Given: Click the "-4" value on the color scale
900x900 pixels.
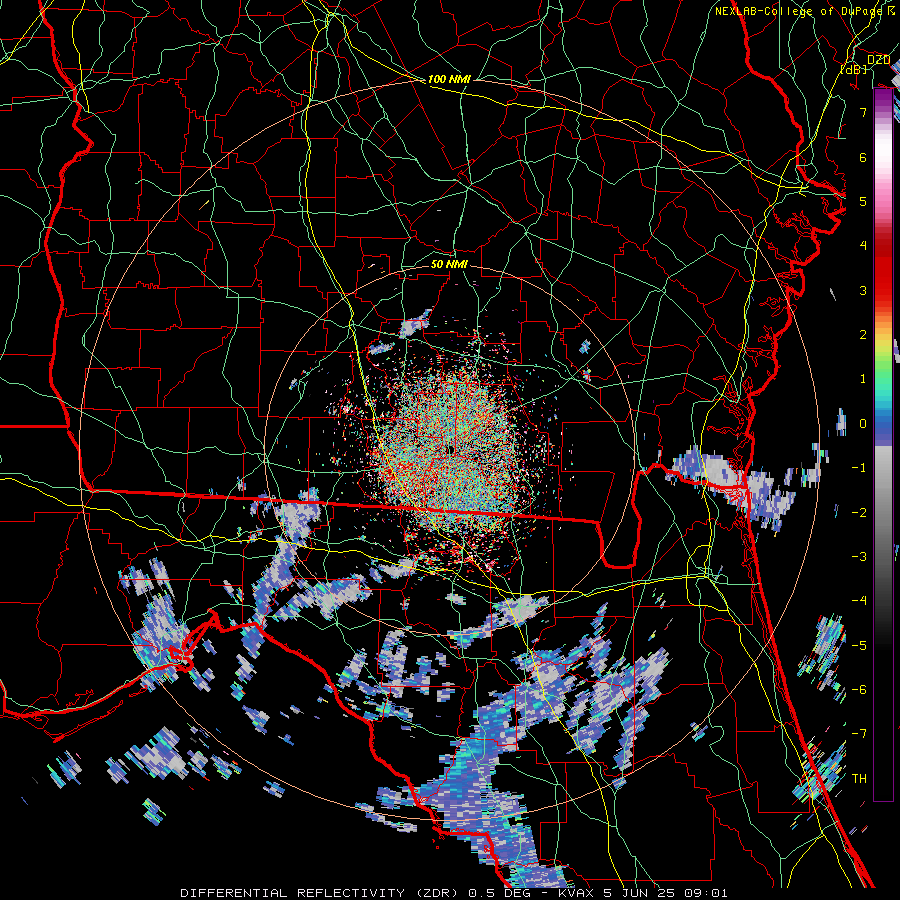Looking at the screenshot, I should [859, 601].
